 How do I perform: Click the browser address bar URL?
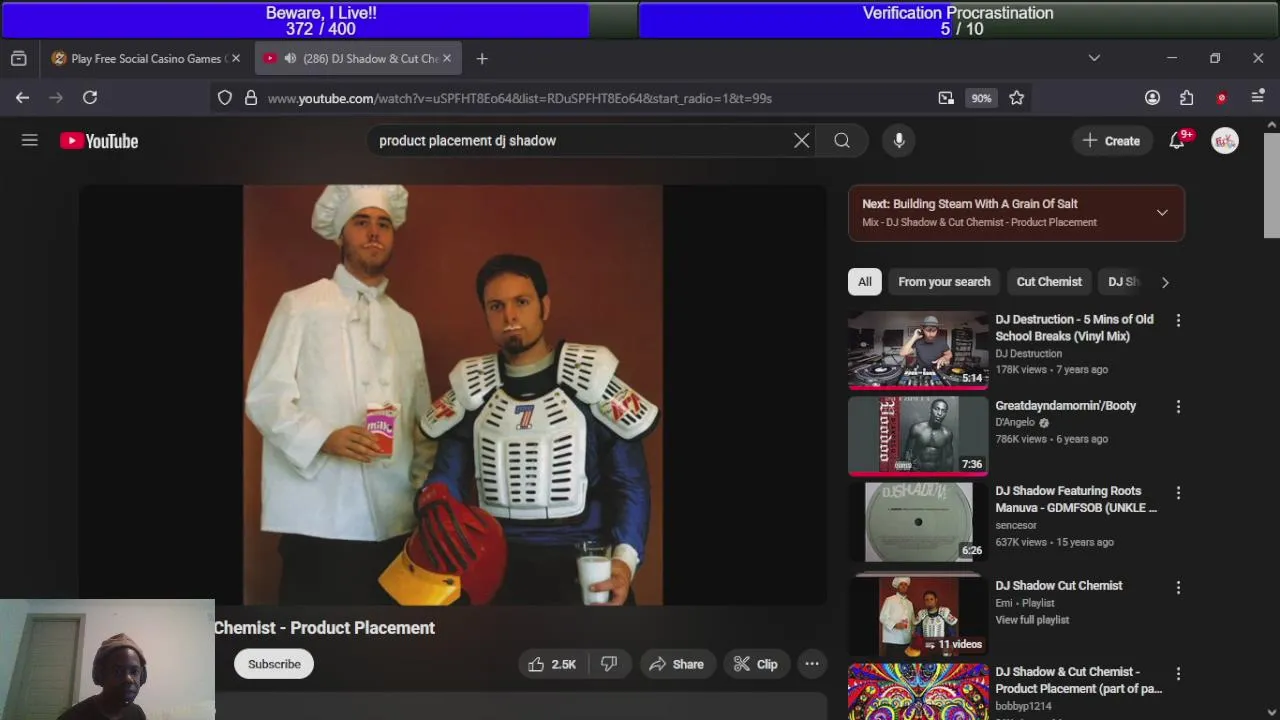tap(519, 98)
